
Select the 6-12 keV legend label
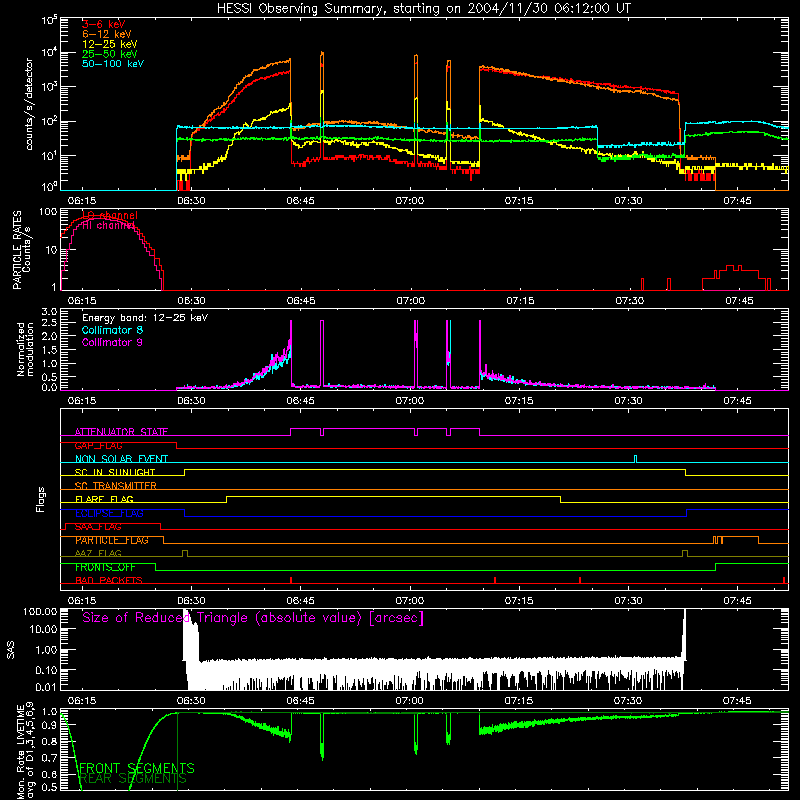107,34
